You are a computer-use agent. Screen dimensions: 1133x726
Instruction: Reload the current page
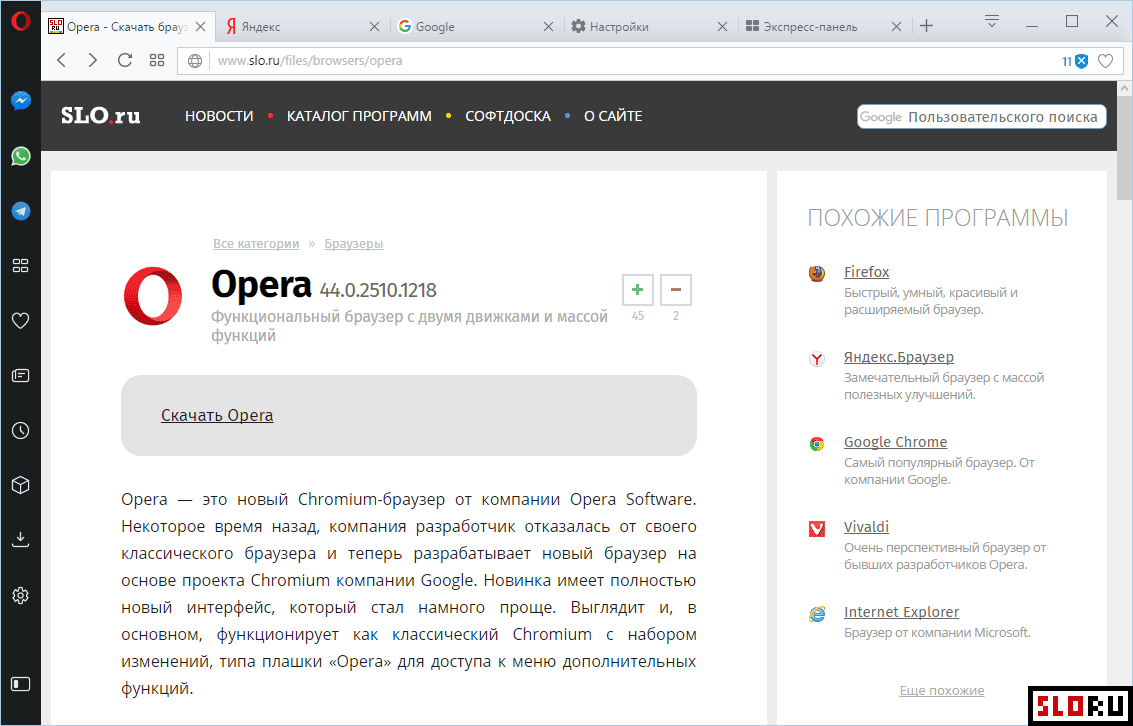[125, 61]
